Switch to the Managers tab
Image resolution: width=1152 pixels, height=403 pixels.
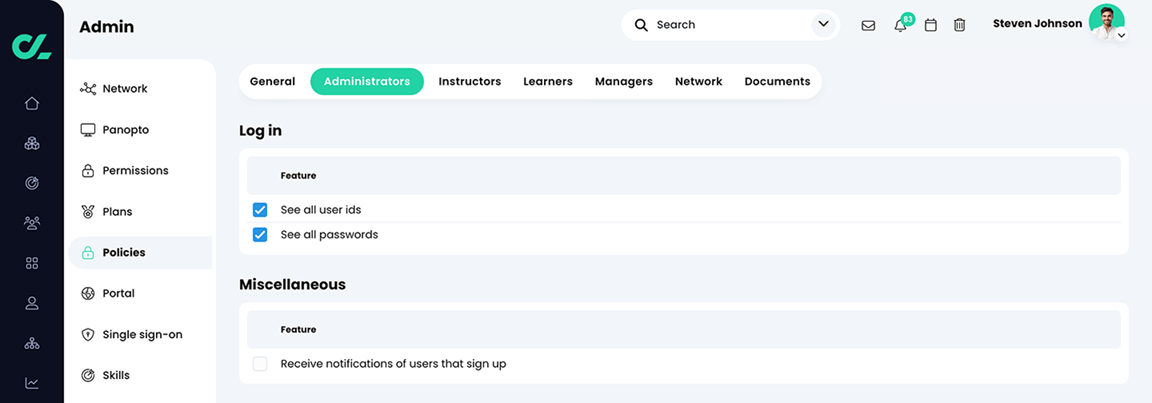[x=624, y=81]
